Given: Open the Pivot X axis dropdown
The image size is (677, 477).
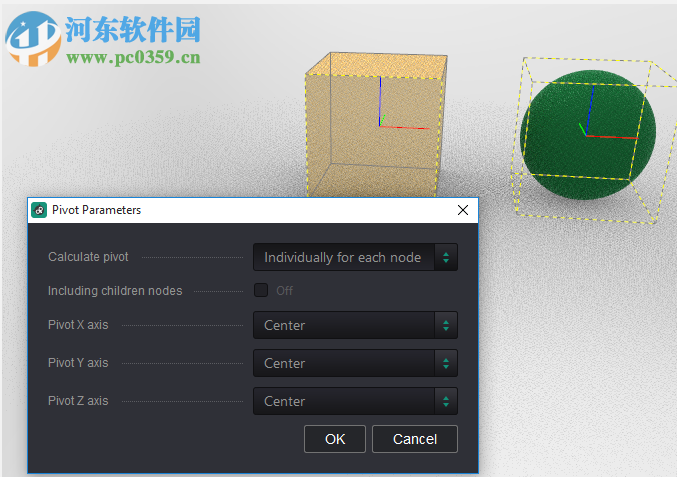Looking at the screenshot, I should coord(355,325).
